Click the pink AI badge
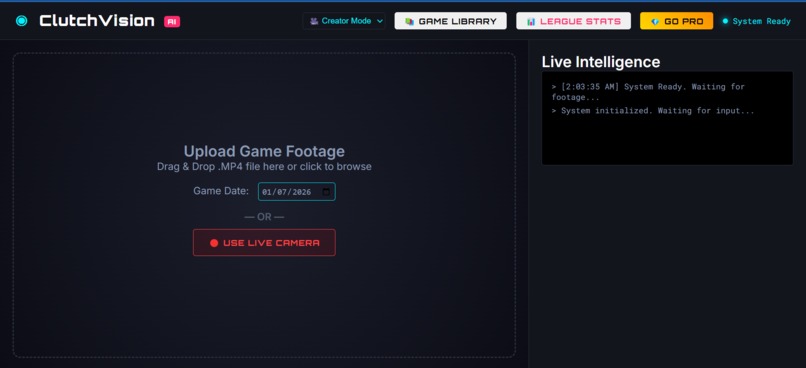Viewport: 806px width, 368px height. (x=172, y=21)
